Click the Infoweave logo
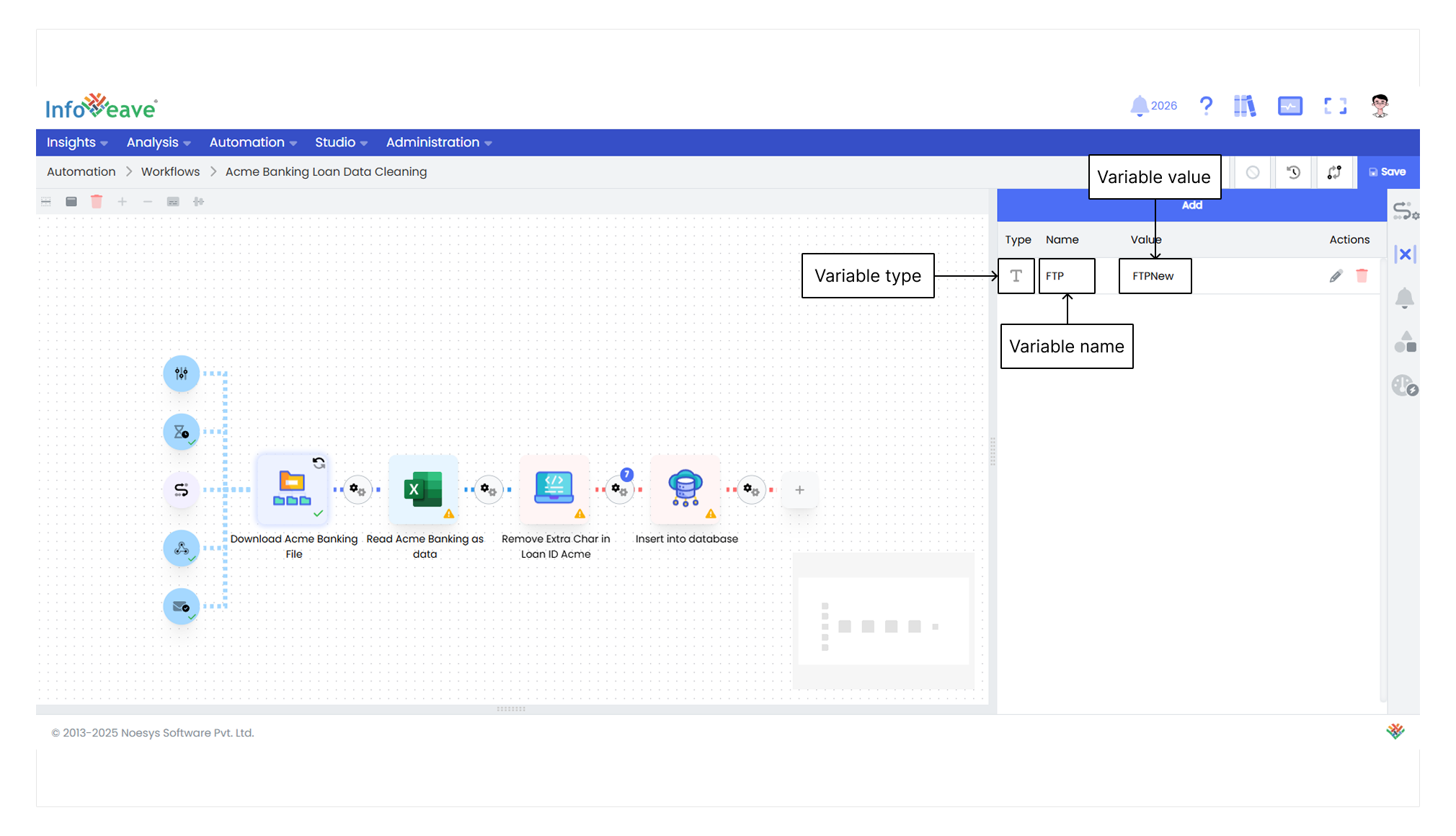 tap(102, 107)
